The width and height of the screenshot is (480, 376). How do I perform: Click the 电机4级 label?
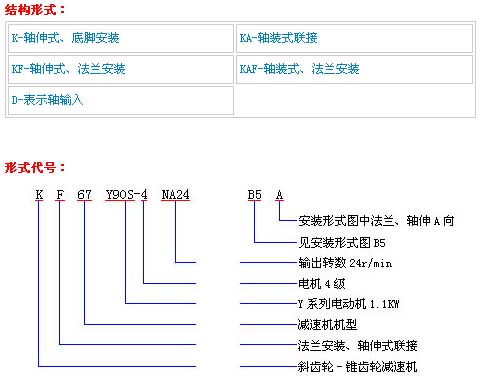pyautogui.click(x=322, y=284)
